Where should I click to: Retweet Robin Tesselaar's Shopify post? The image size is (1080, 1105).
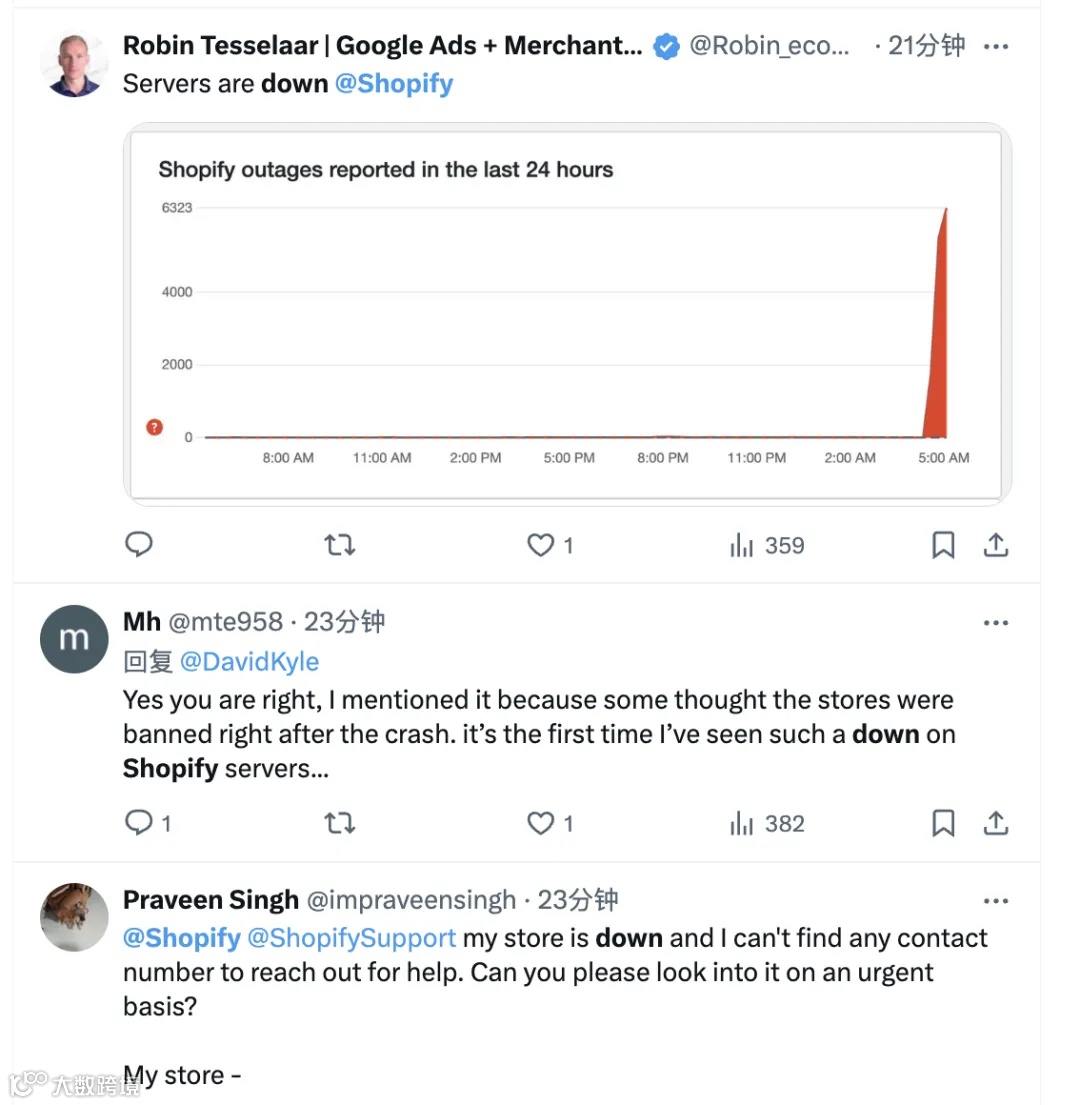pos(340,545)
